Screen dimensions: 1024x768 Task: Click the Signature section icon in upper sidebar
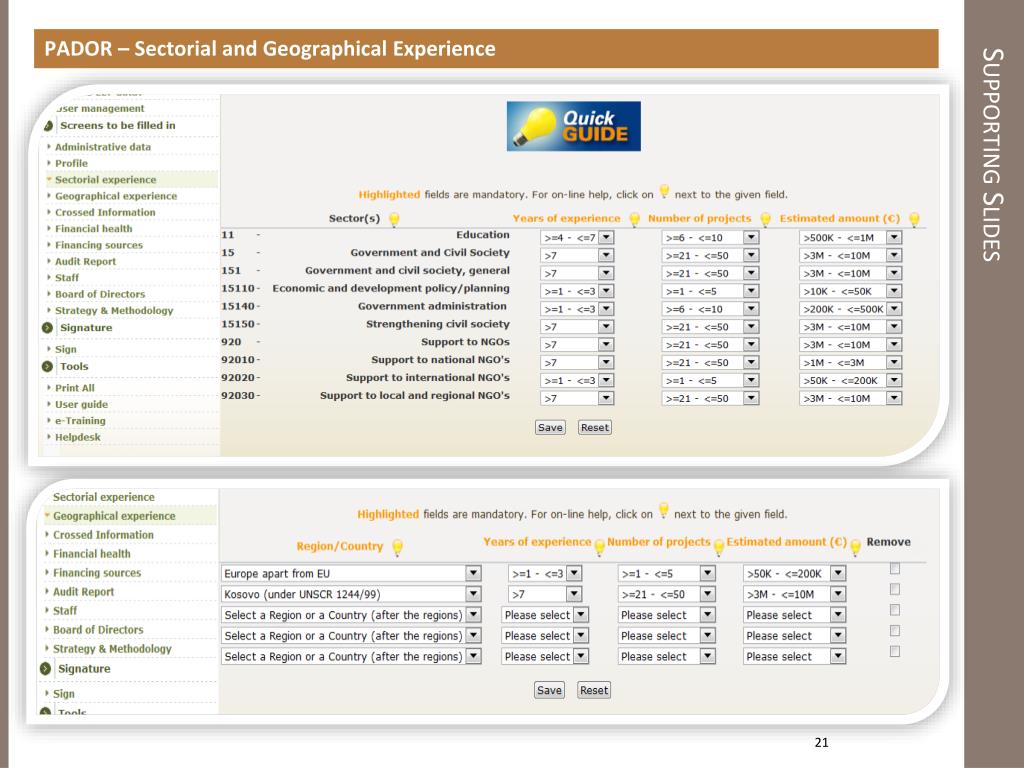pyautogui.click(x=47, y=328)
